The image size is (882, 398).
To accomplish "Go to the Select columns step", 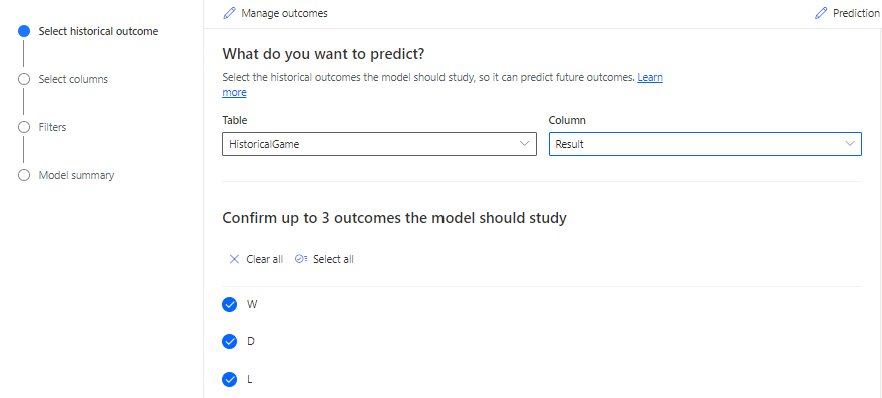I will 73,79.
